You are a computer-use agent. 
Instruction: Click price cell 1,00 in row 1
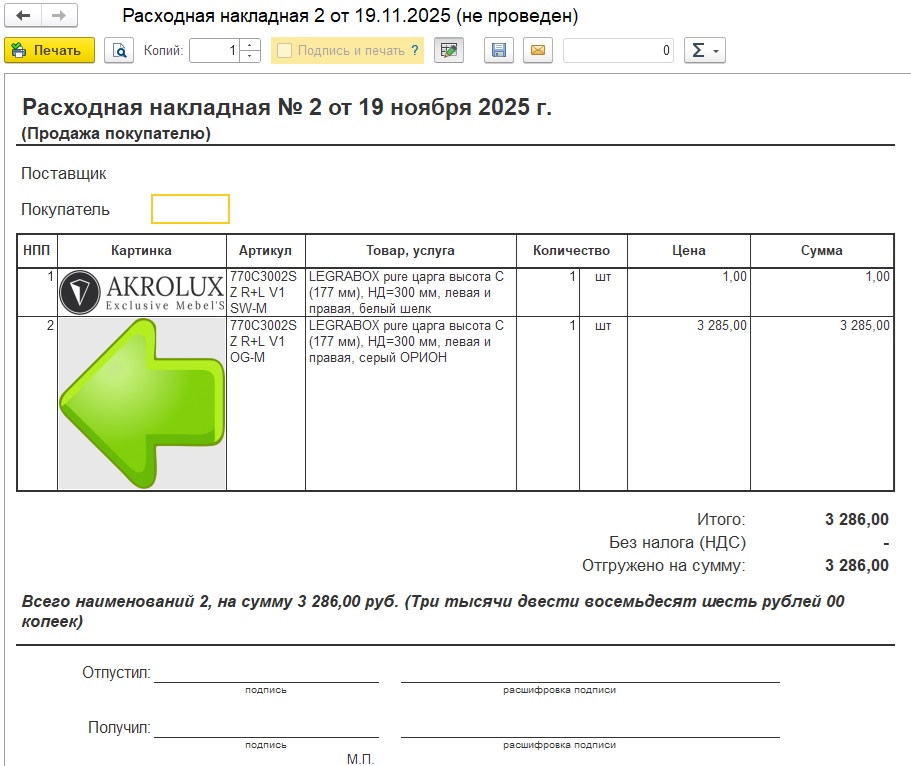[x=689, y=292]
